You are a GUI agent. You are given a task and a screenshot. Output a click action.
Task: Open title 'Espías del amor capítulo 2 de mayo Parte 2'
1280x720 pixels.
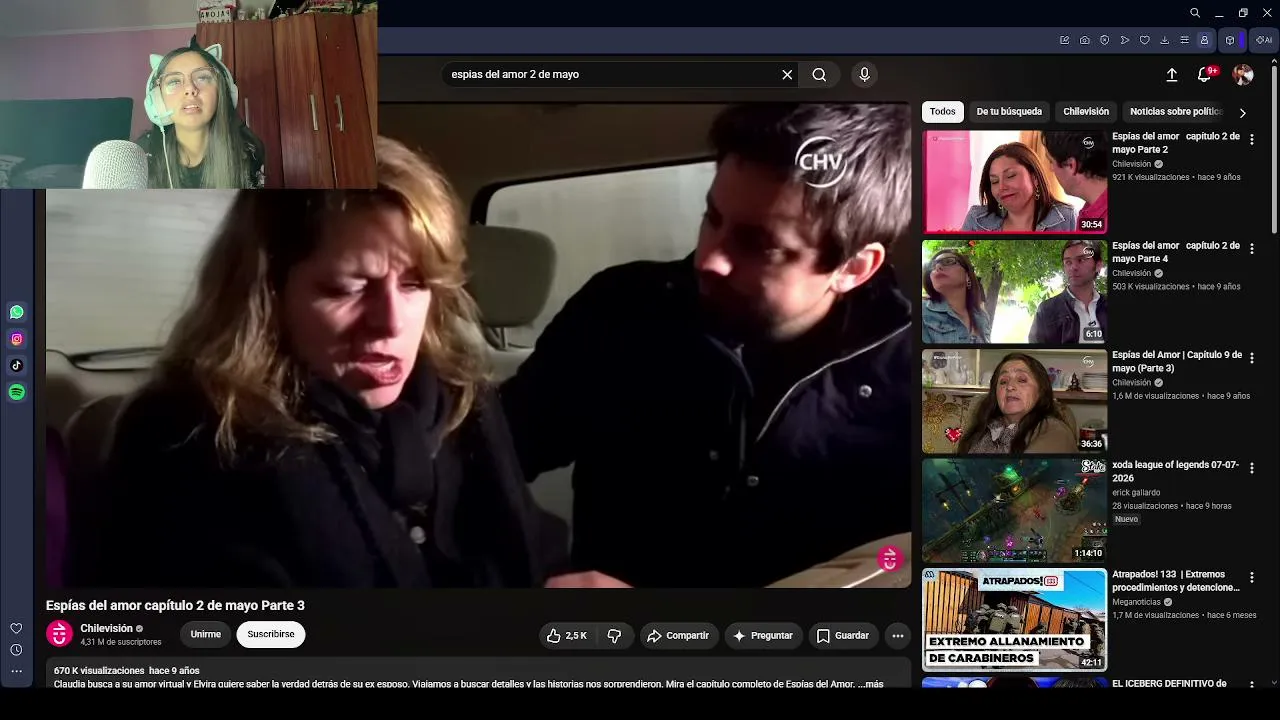(1176, 143)
